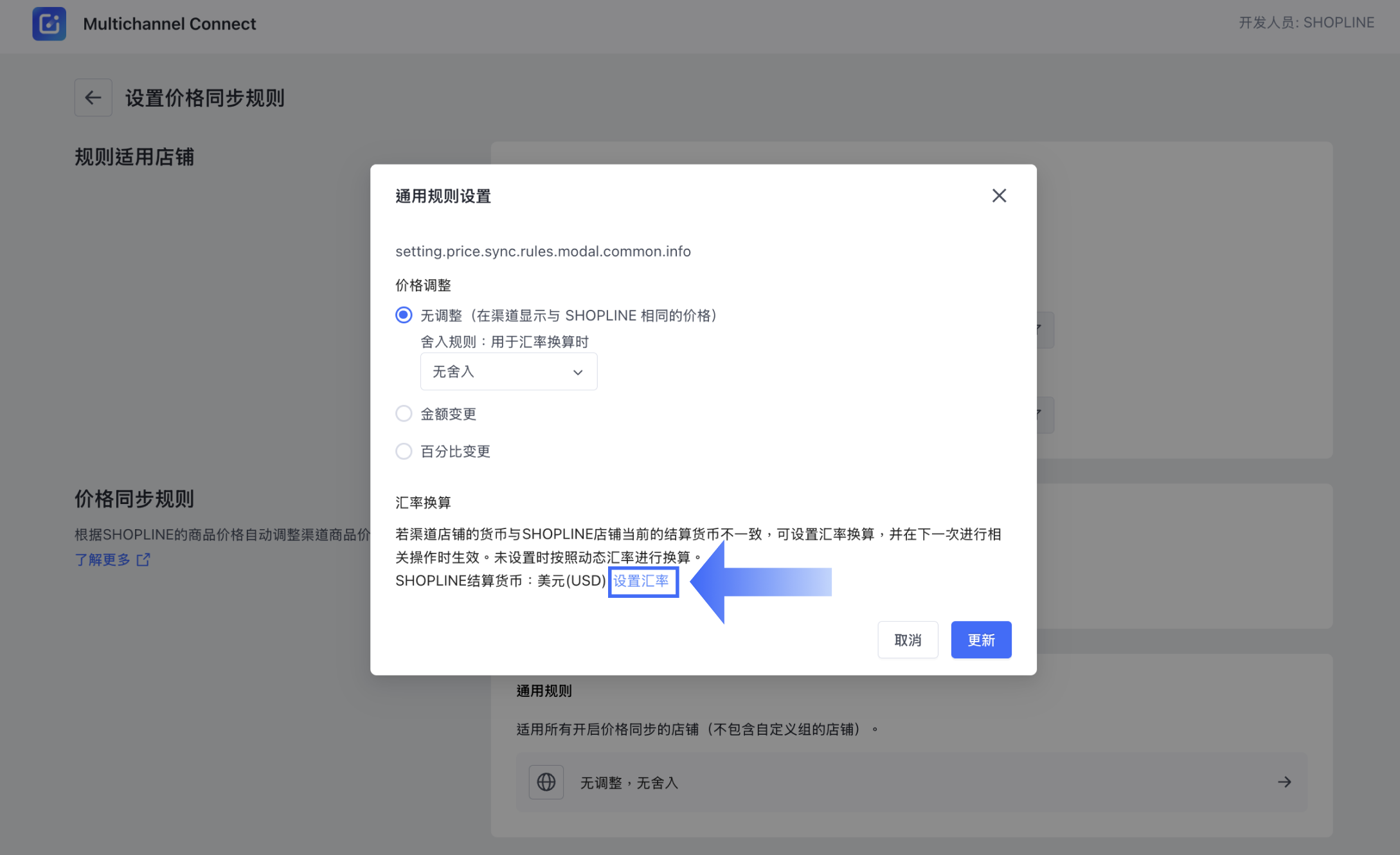Select the 无调整 radio option
This screenshot has height=855, width=1400.
tap(404, 315)
